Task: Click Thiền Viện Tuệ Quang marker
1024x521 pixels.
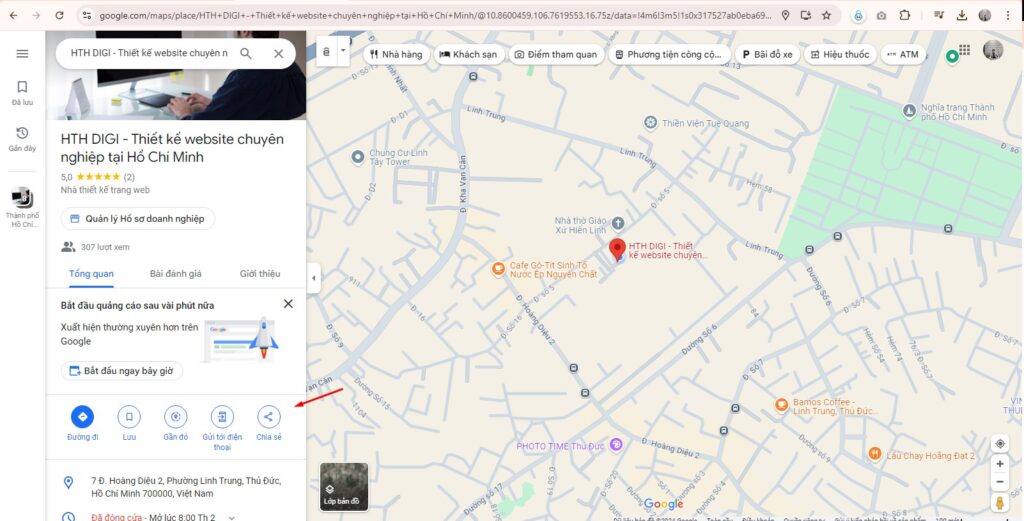Action: click(x=650, y=122)
